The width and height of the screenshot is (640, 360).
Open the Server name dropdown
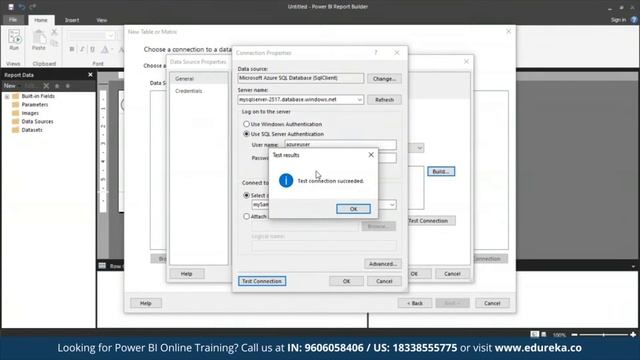[359, 100]
